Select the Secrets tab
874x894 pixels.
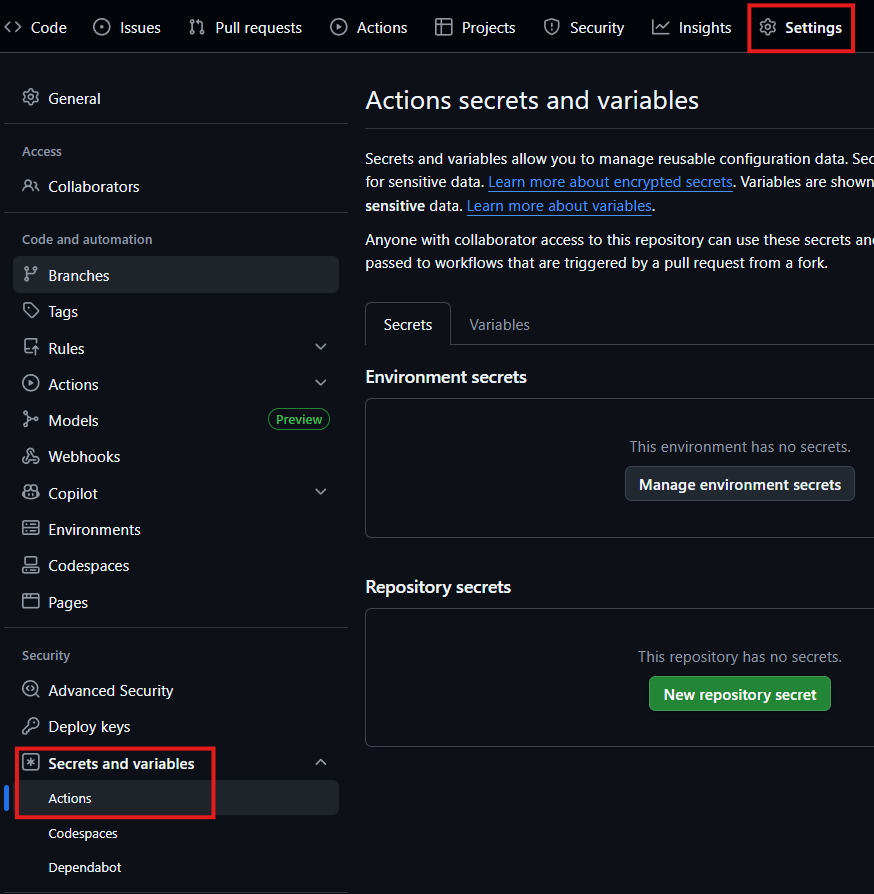click(408, 324)
